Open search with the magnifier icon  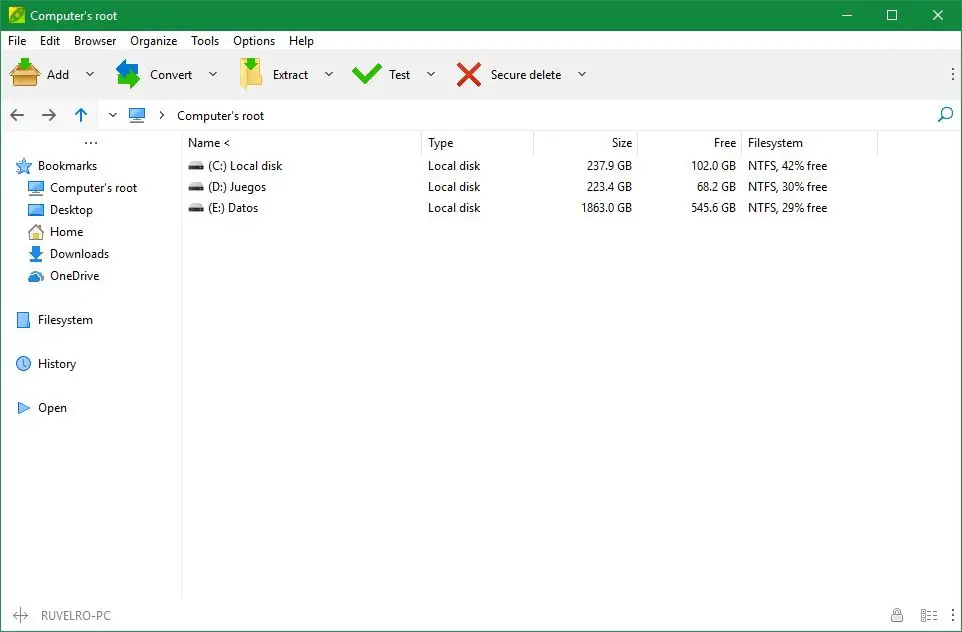coord(945,115)
